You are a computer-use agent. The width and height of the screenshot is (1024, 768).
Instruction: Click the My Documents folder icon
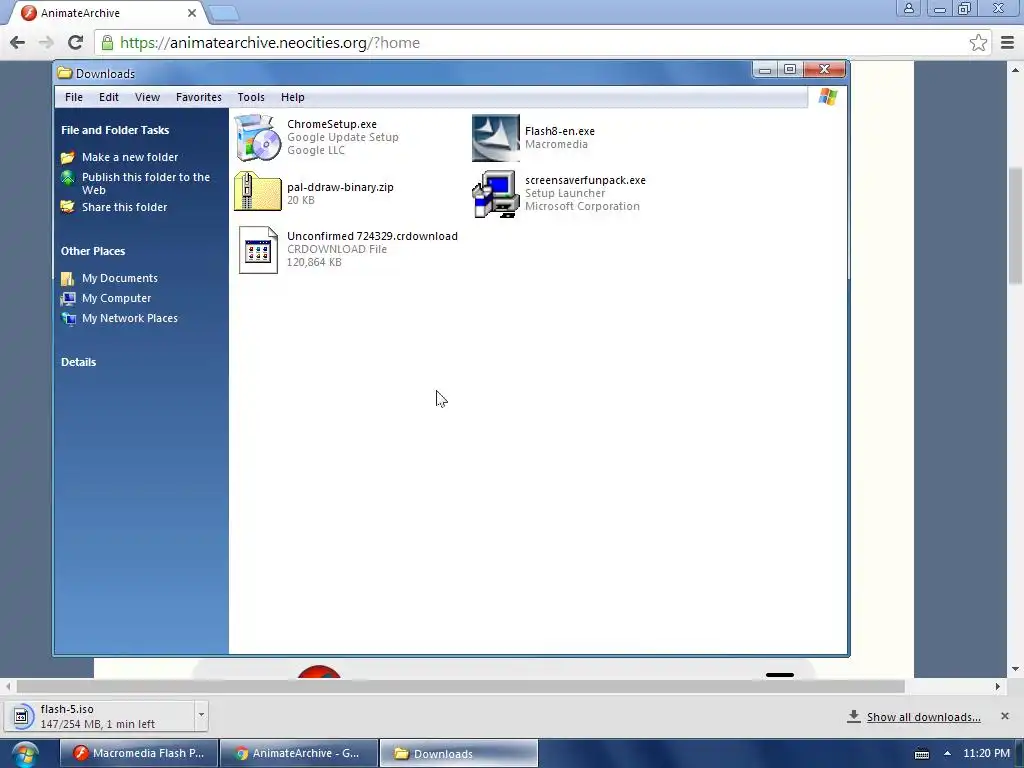point(68,279)
